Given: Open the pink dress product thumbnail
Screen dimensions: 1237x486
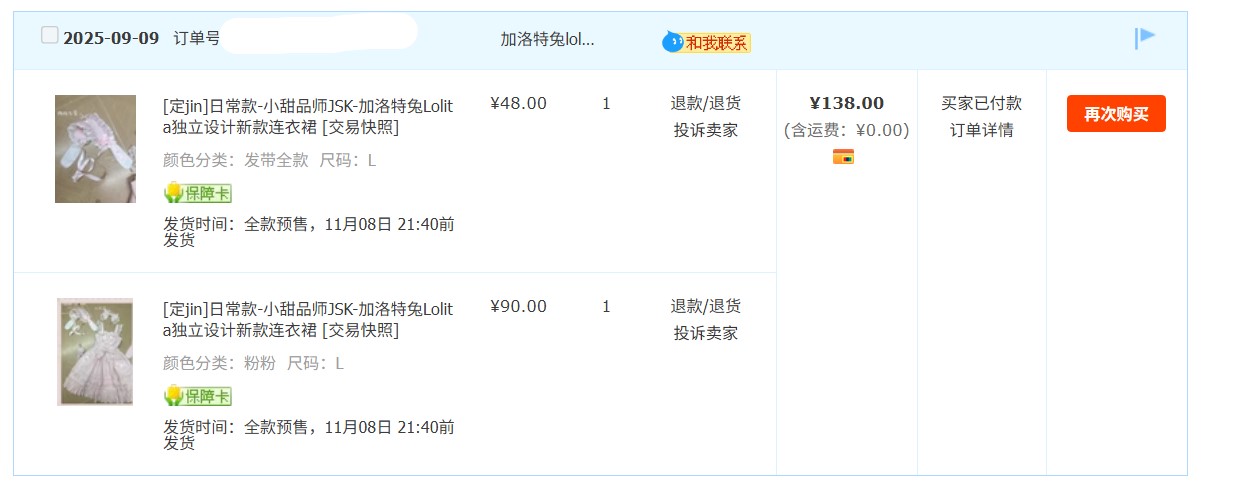Looking at the screenshot, I should 95,352.
